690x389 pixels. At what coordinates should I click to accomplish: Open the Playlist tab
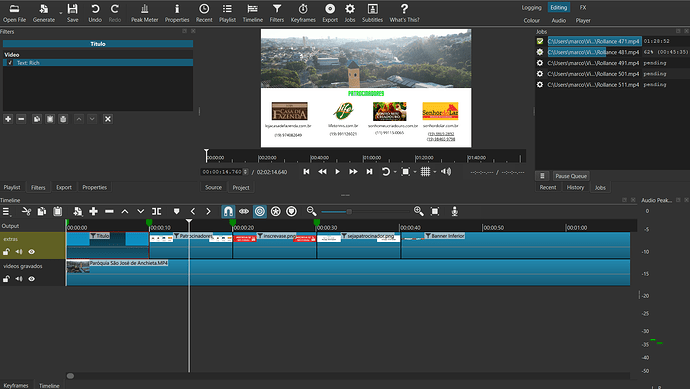pos(12,187)
